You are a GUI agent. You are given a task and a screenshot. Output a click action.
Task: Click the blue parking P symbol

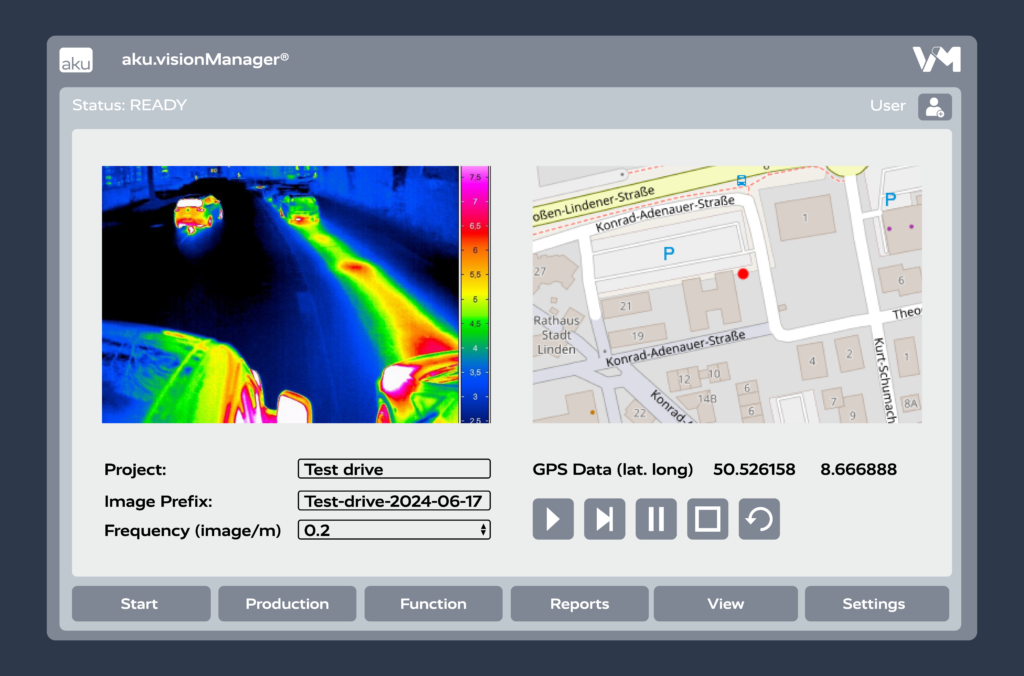669,255
